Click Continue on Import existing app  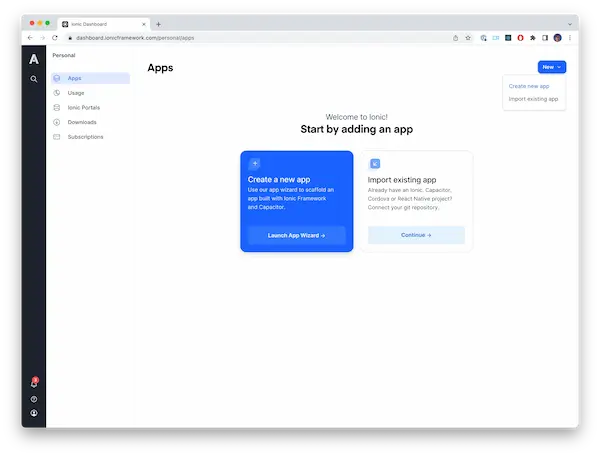[416, 235]
